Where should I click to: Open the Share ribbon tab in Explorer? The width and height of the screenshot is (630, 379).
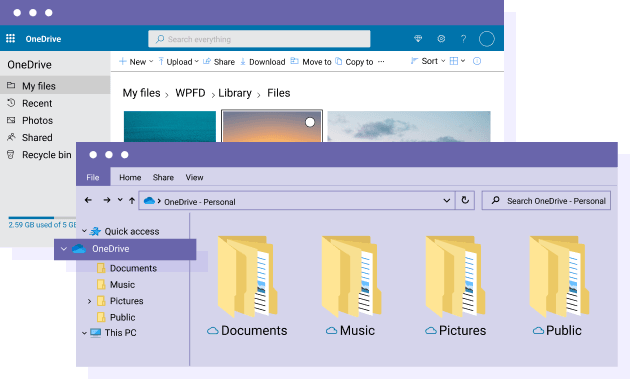click(x=163, y=177)
